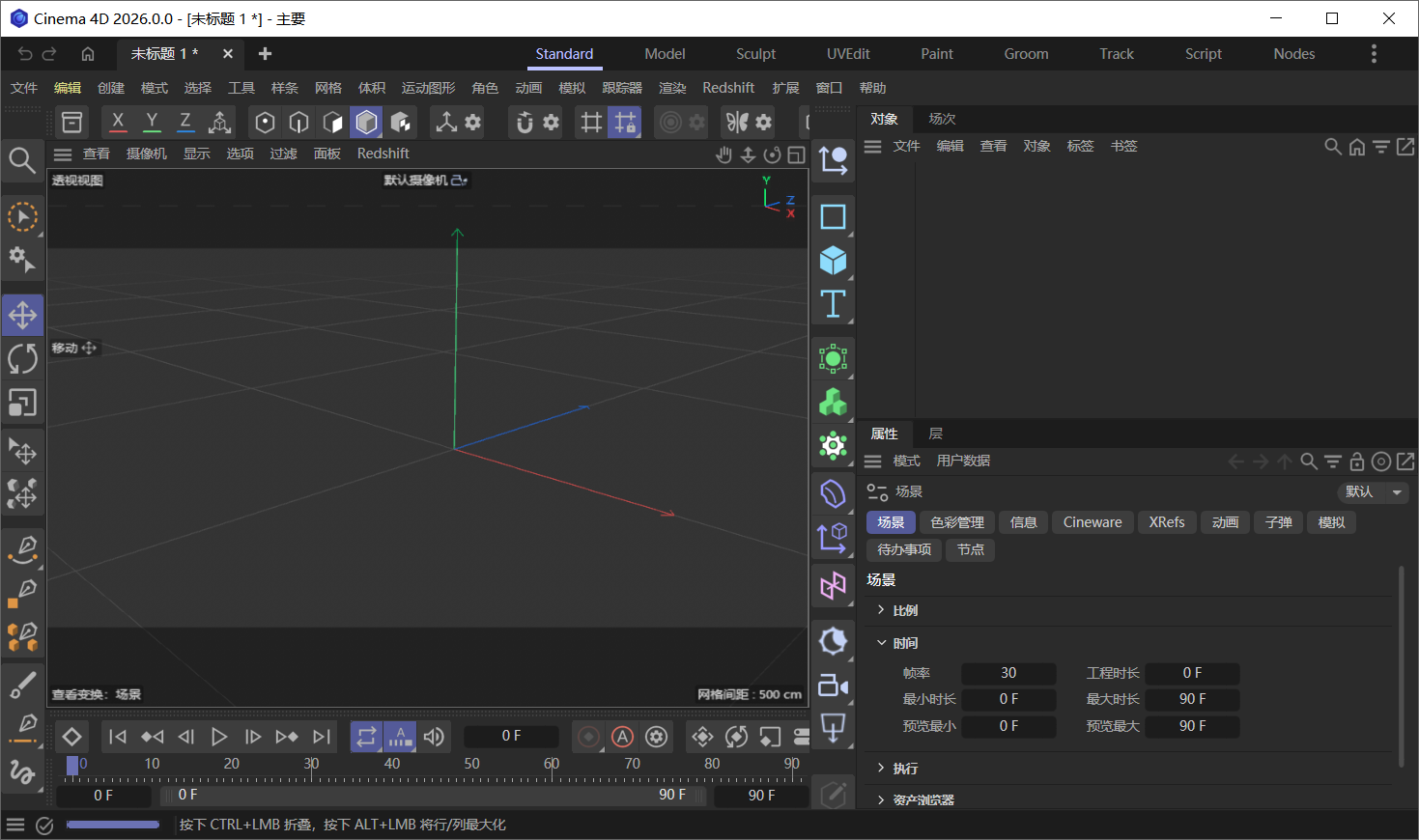
Task: Toggle coordinate system icon
Action: (219, 122)
